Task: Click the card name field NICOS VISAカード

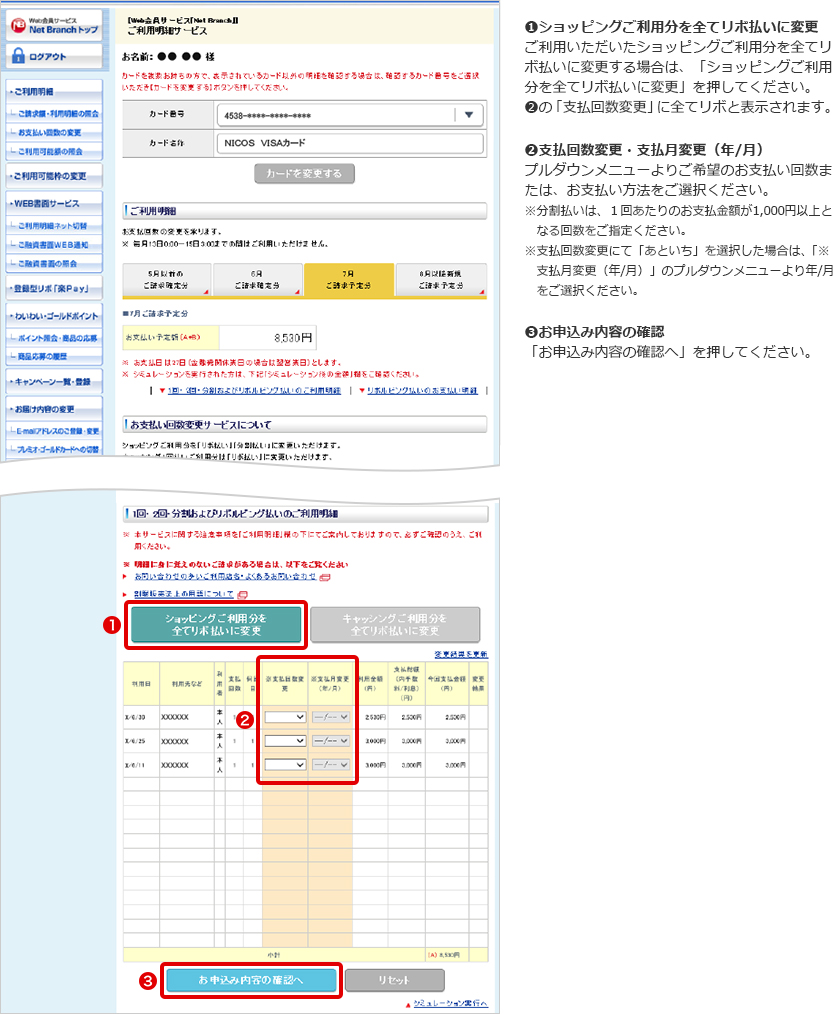Action: 349,144
